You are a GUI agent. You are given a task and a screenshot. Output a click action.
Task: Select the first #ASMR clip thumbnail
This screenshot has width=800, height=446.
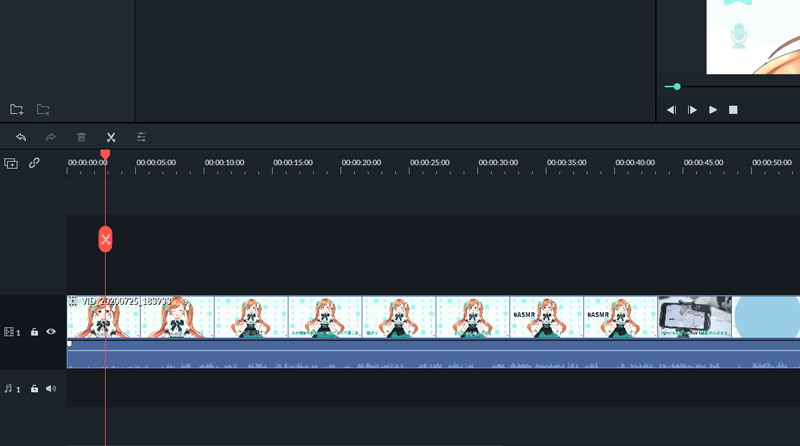tap(546, 317)
